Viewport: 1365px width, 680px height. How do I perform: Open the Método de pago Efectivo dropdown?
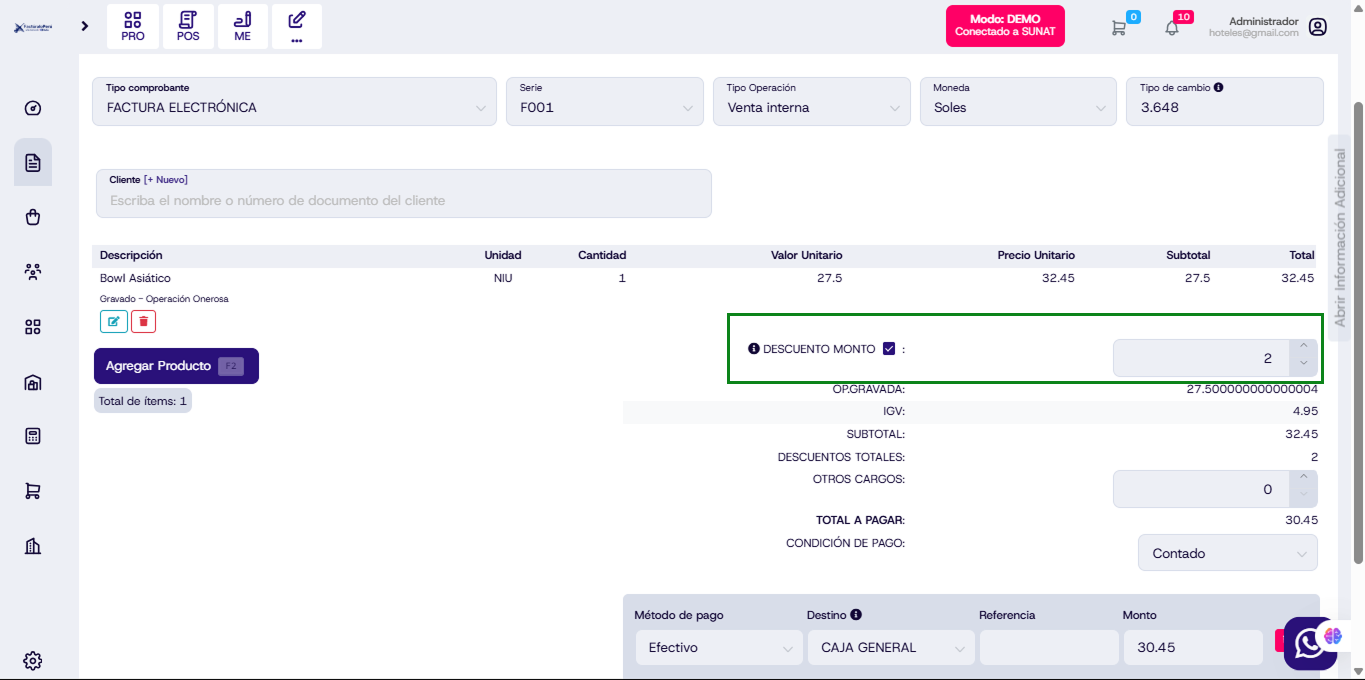718,647
